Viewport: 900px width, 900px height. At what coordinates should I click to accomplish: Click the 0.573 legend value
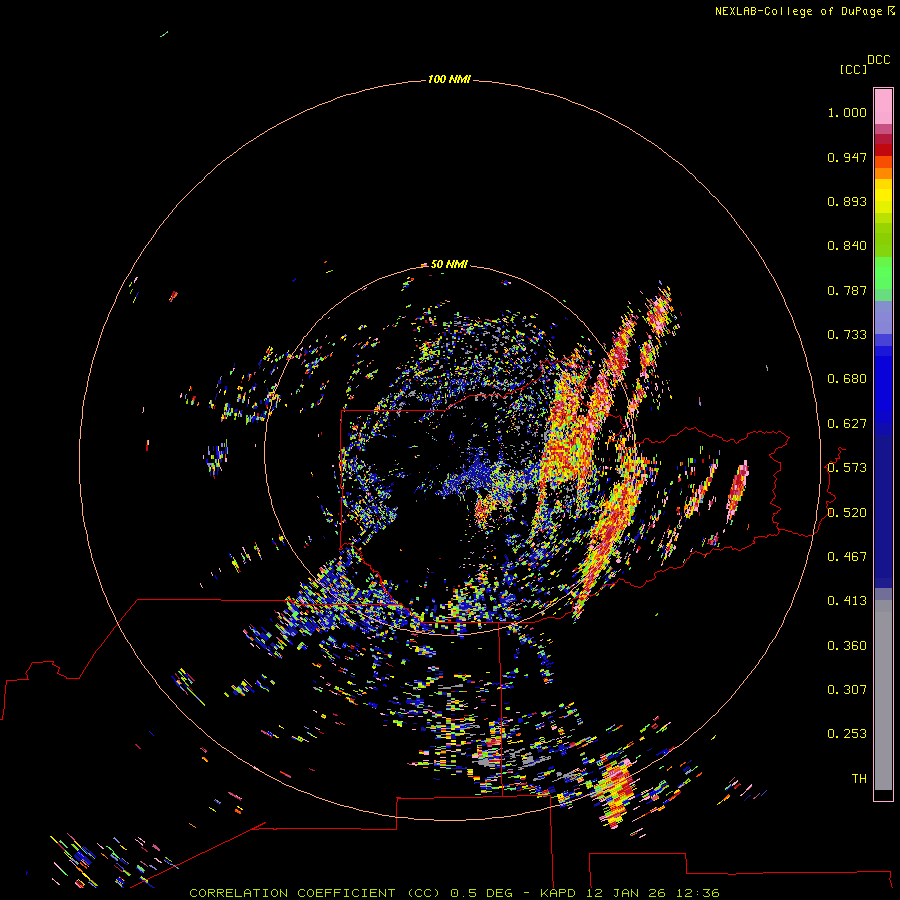847,468
